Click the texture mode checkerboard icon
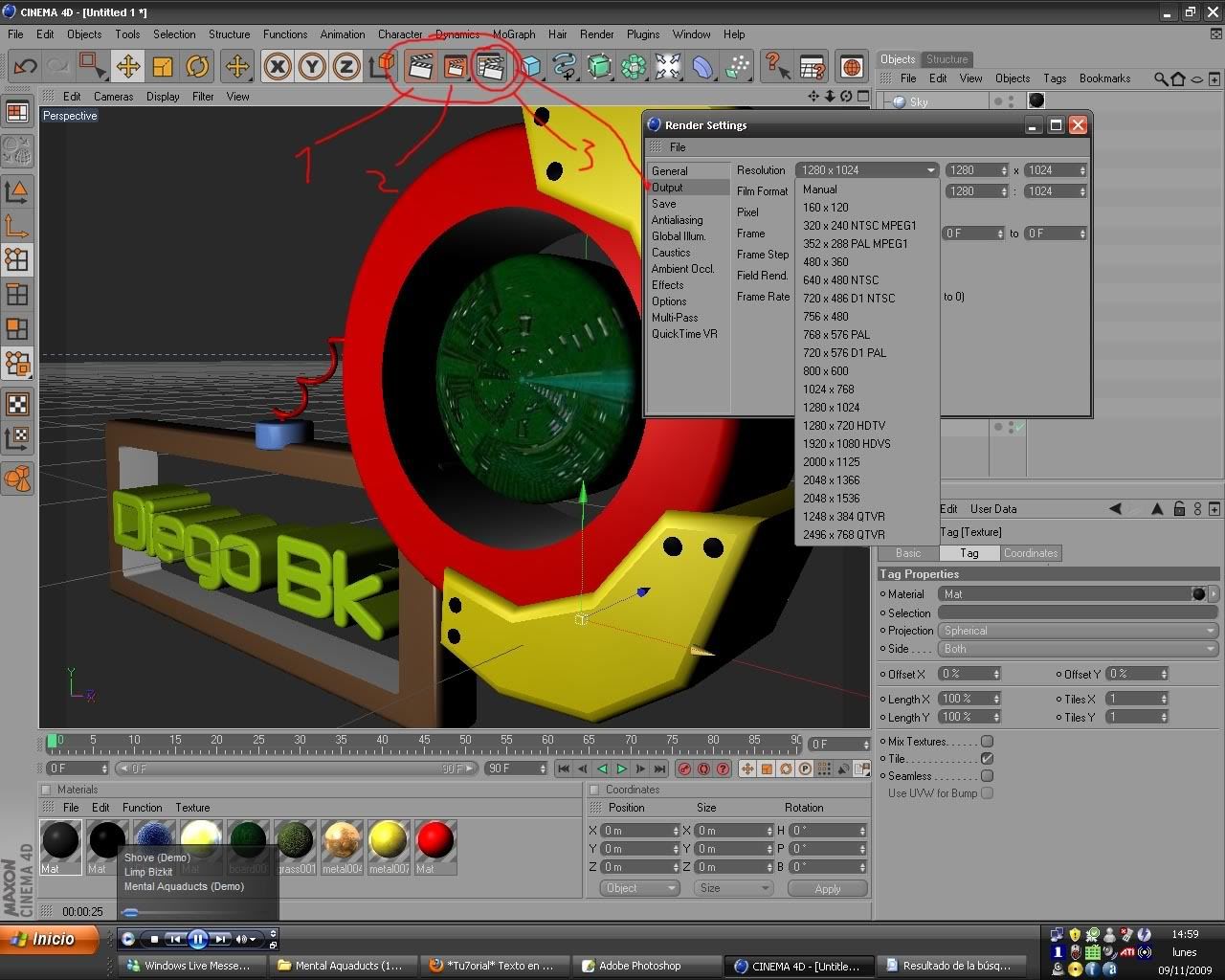This screenshot has width=1225, height=980. tap(17, 403)
